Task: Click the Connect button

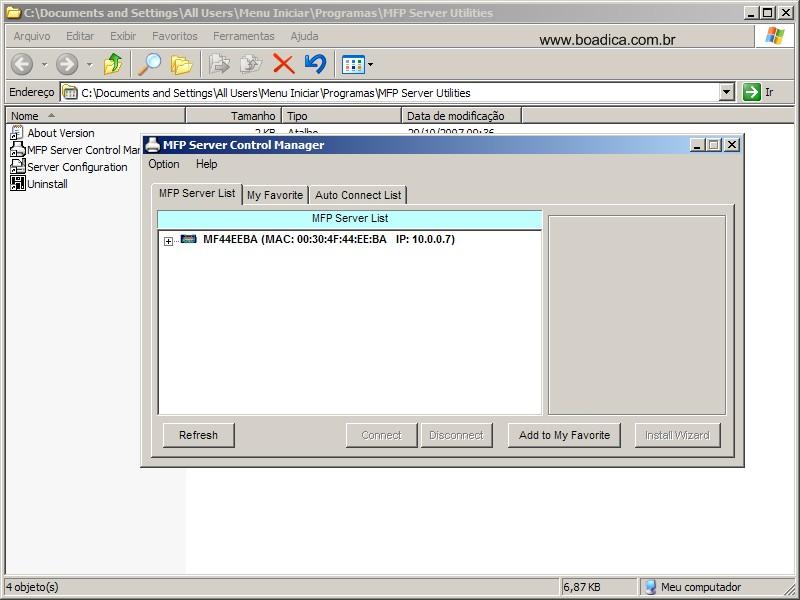Action: coord(381,435)
